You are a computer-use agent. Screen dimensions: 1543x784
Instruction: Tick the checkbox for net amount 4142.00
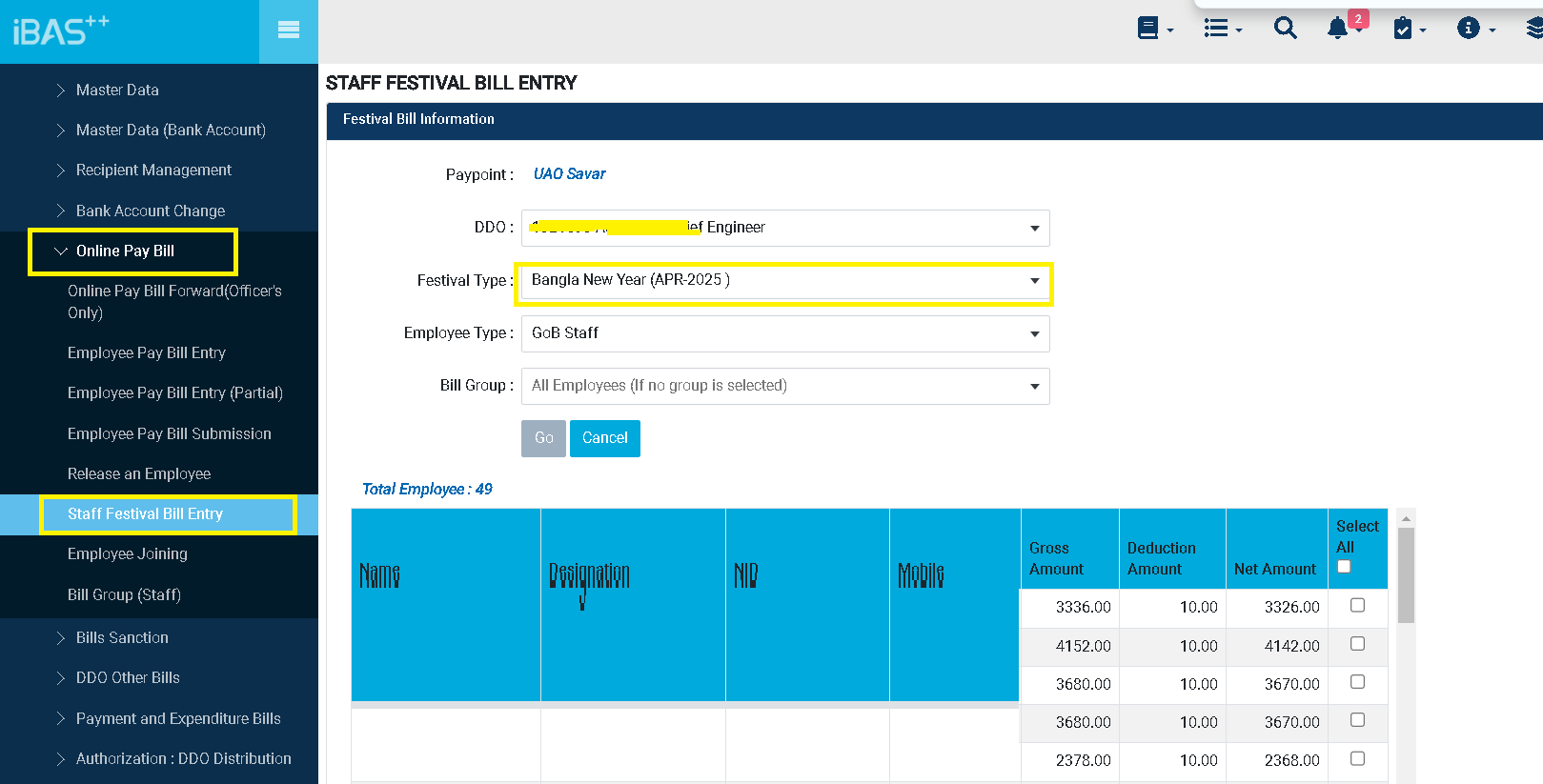[x=1357, y=644]
